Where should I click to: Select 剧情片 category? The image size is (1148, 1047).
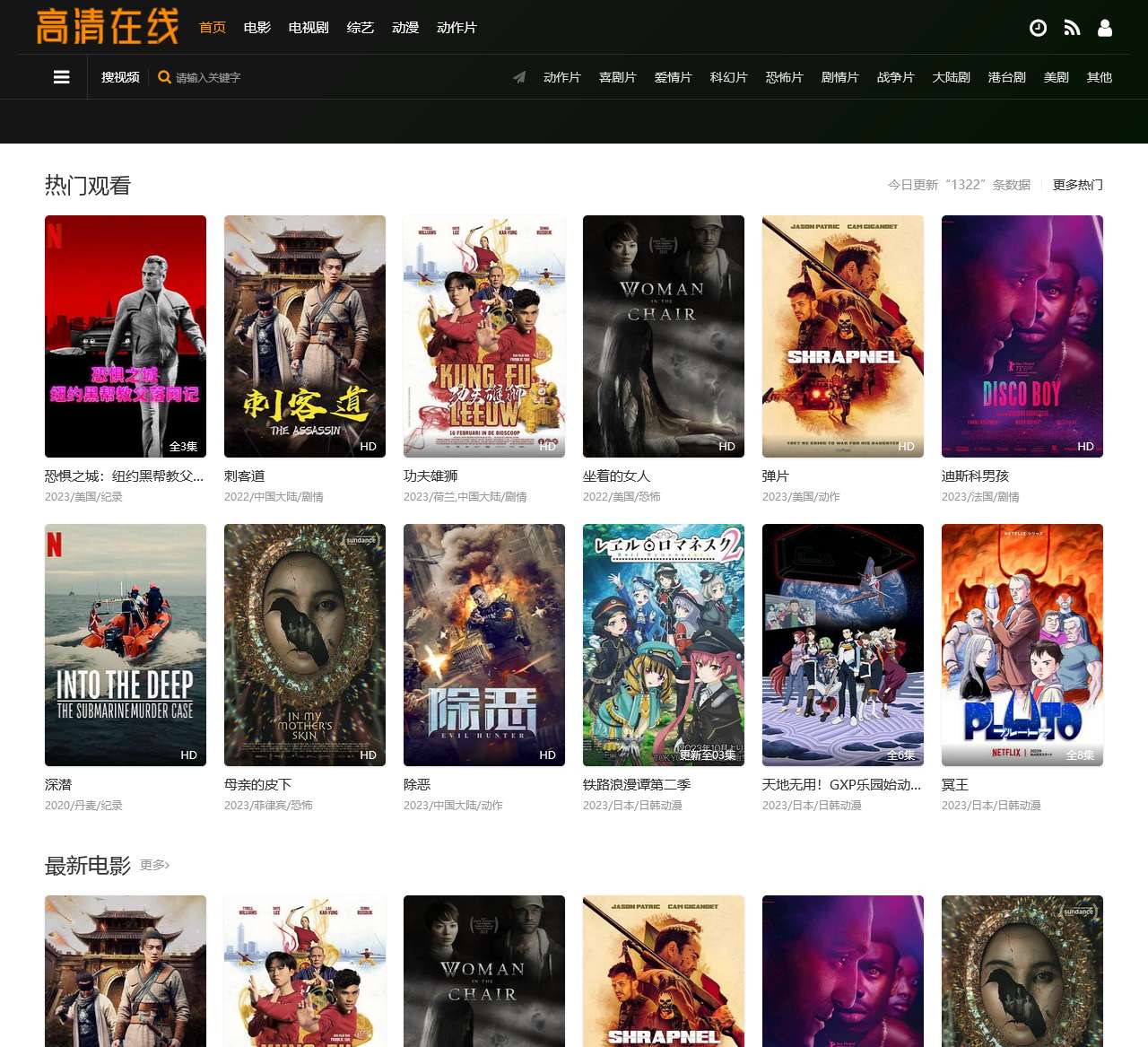[840, 77]
